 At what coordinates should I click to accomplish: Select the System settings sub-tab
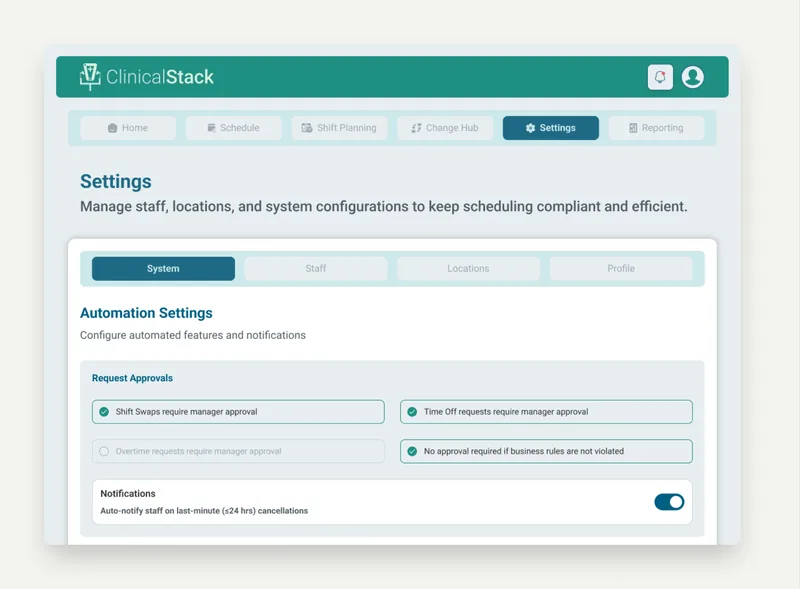click(163, 268)
